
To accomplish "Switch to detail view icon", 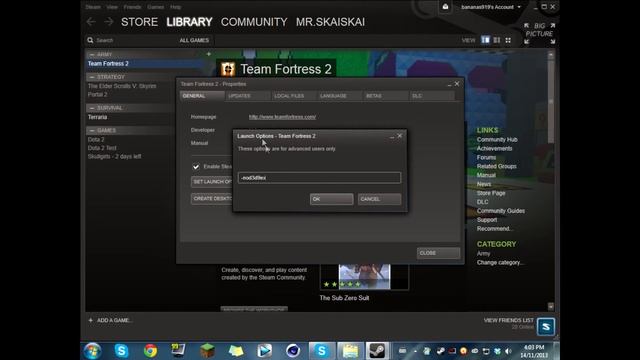I will [485, 40].
